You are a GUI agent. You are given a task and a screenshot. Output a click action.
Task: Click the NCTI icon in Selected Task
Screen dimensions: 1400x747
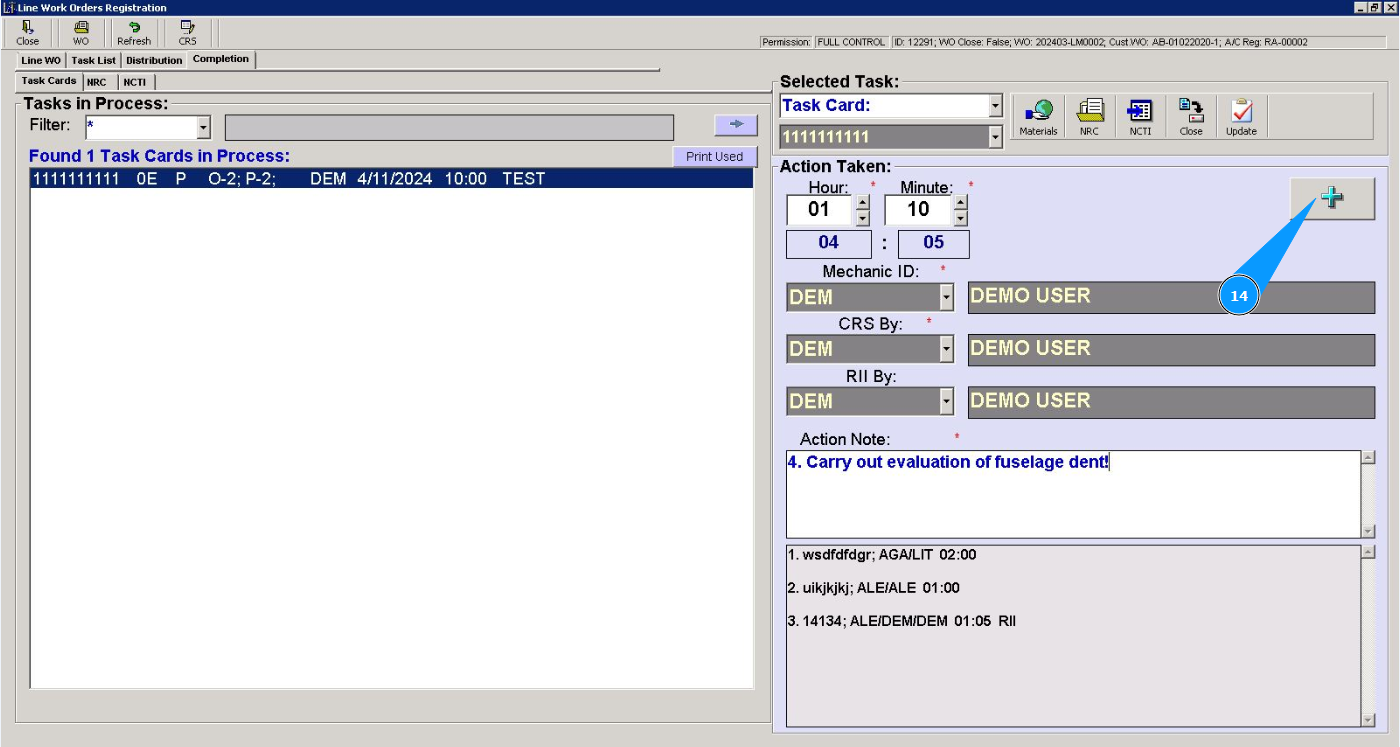point(1140,117)
